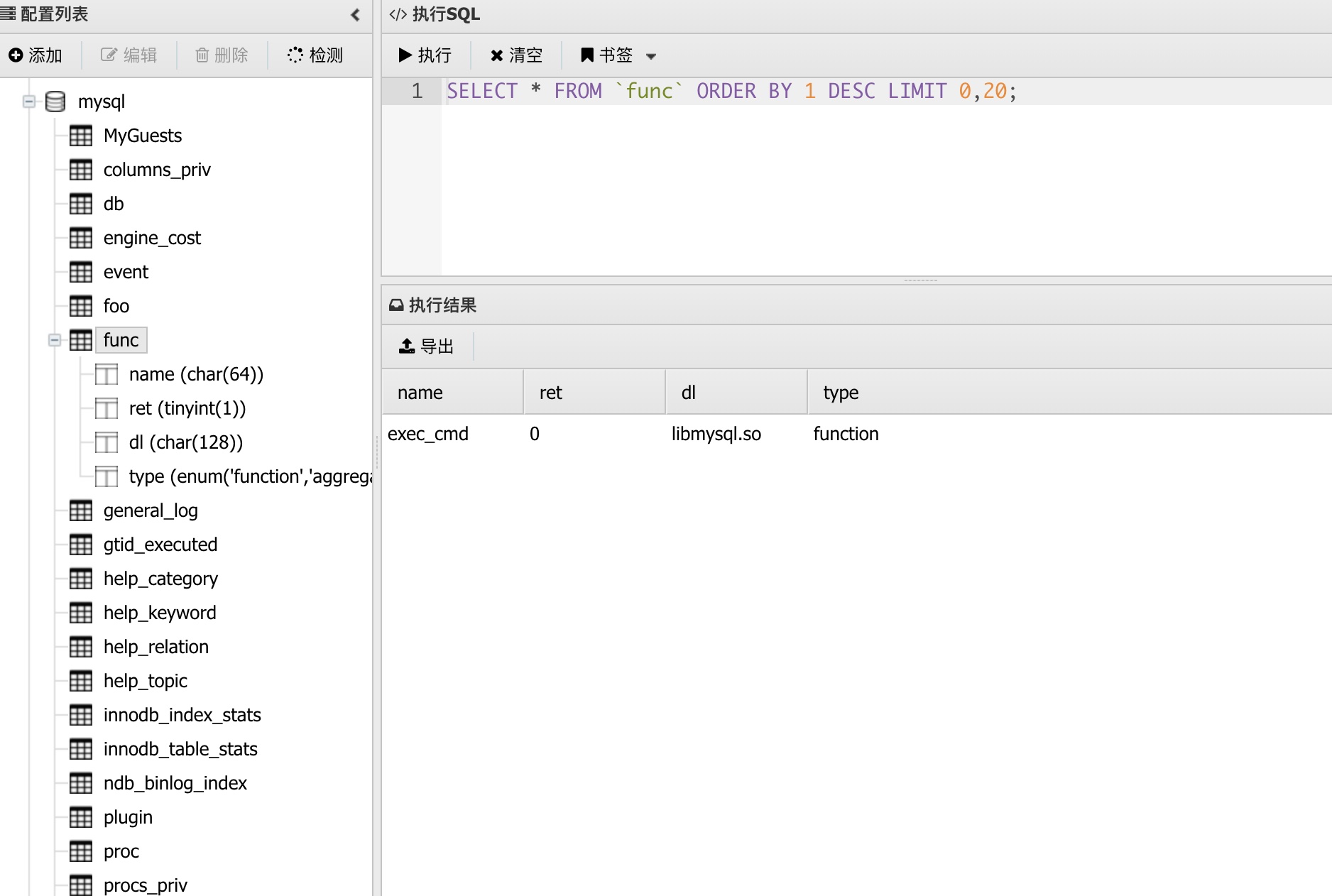Image resolution: width=1332 pixels, height=896 pixels.
Task: Click the general_log table icon
Action: 81,510
